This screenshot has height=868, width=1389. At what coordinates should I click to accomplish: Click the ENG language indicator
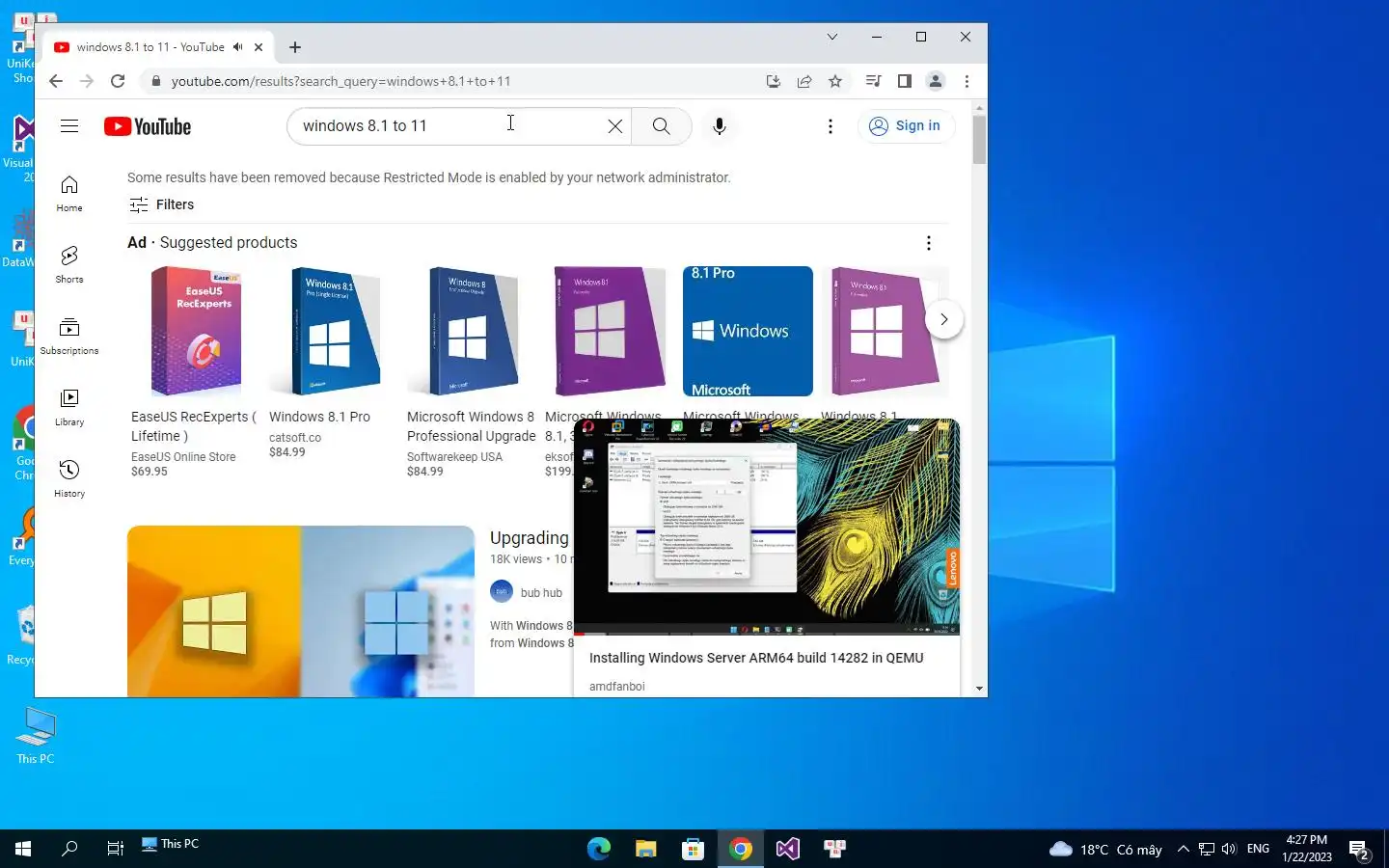click(x=1258, y=849)
